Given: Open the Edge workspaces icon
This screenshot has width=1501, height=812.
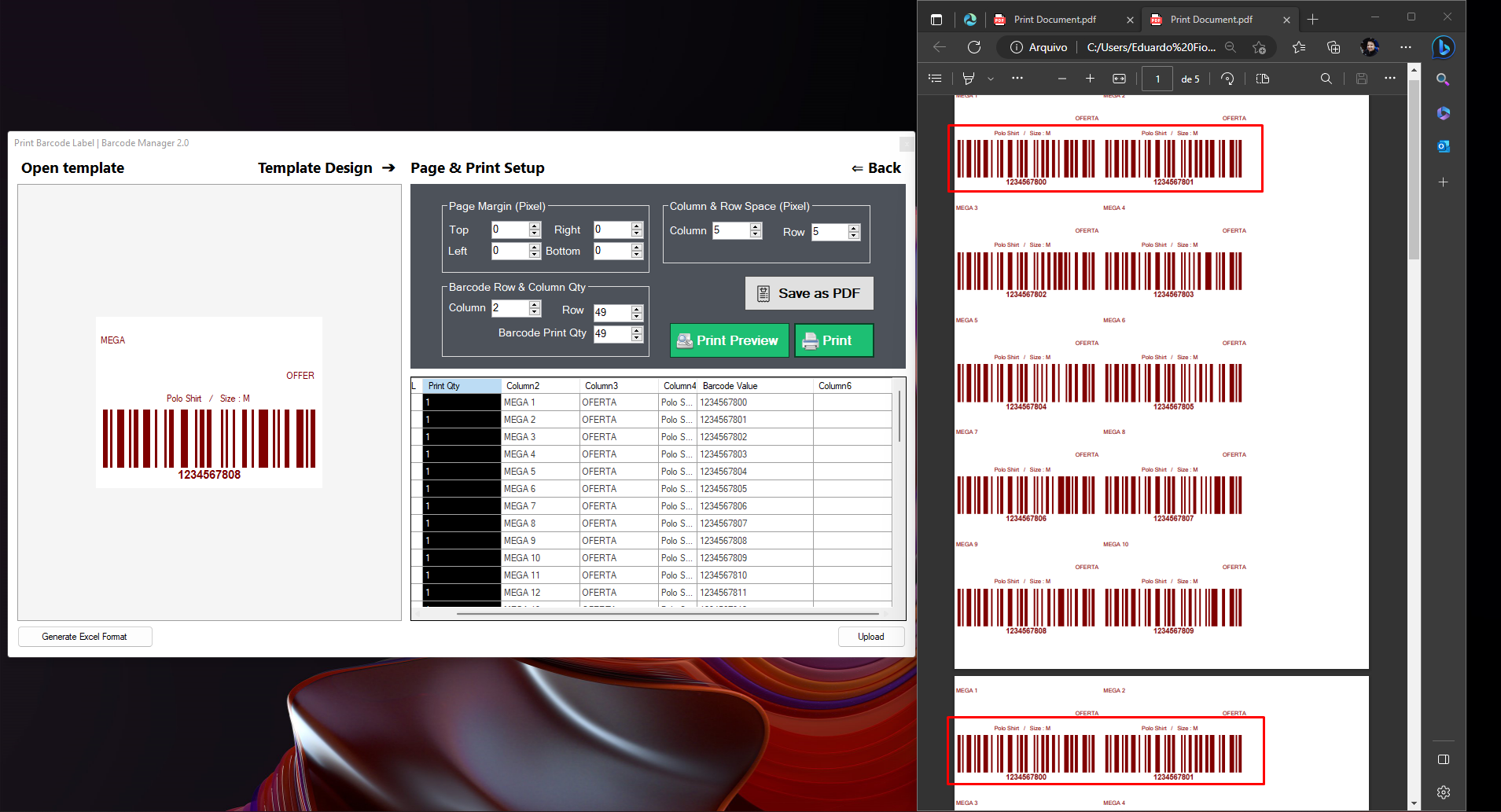Looking at the screenshot, I should pyautogui.click(x=970, y=20).
